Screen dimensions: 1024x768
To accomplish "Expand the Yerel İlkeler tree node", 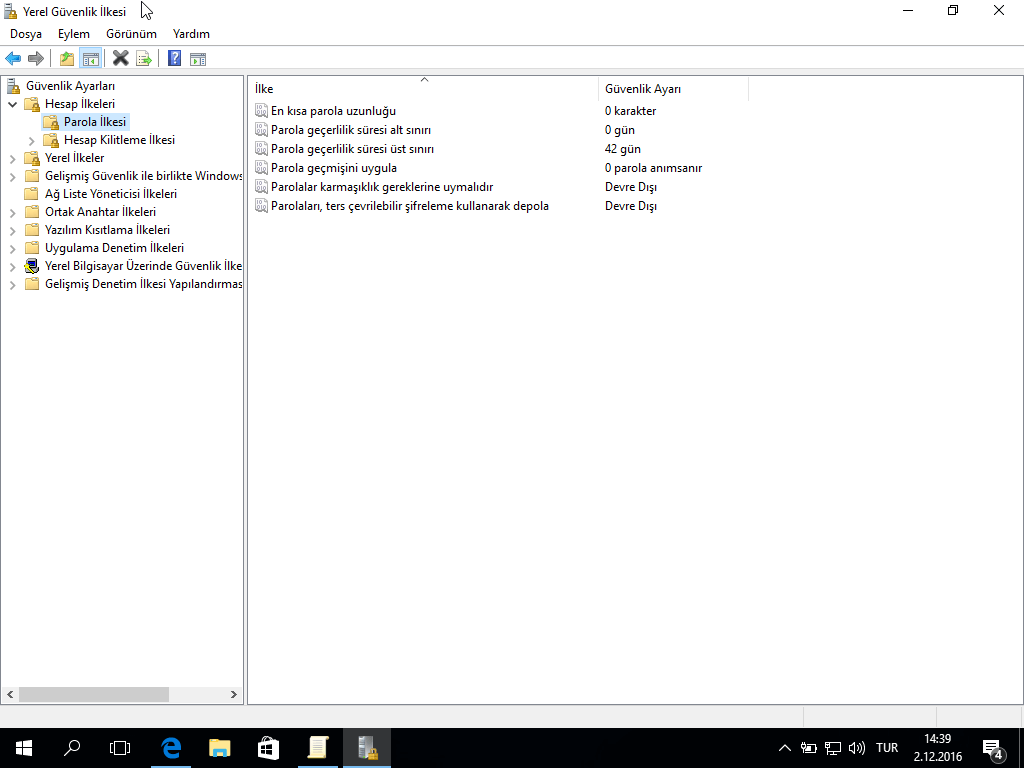I will tap(12, 158).
